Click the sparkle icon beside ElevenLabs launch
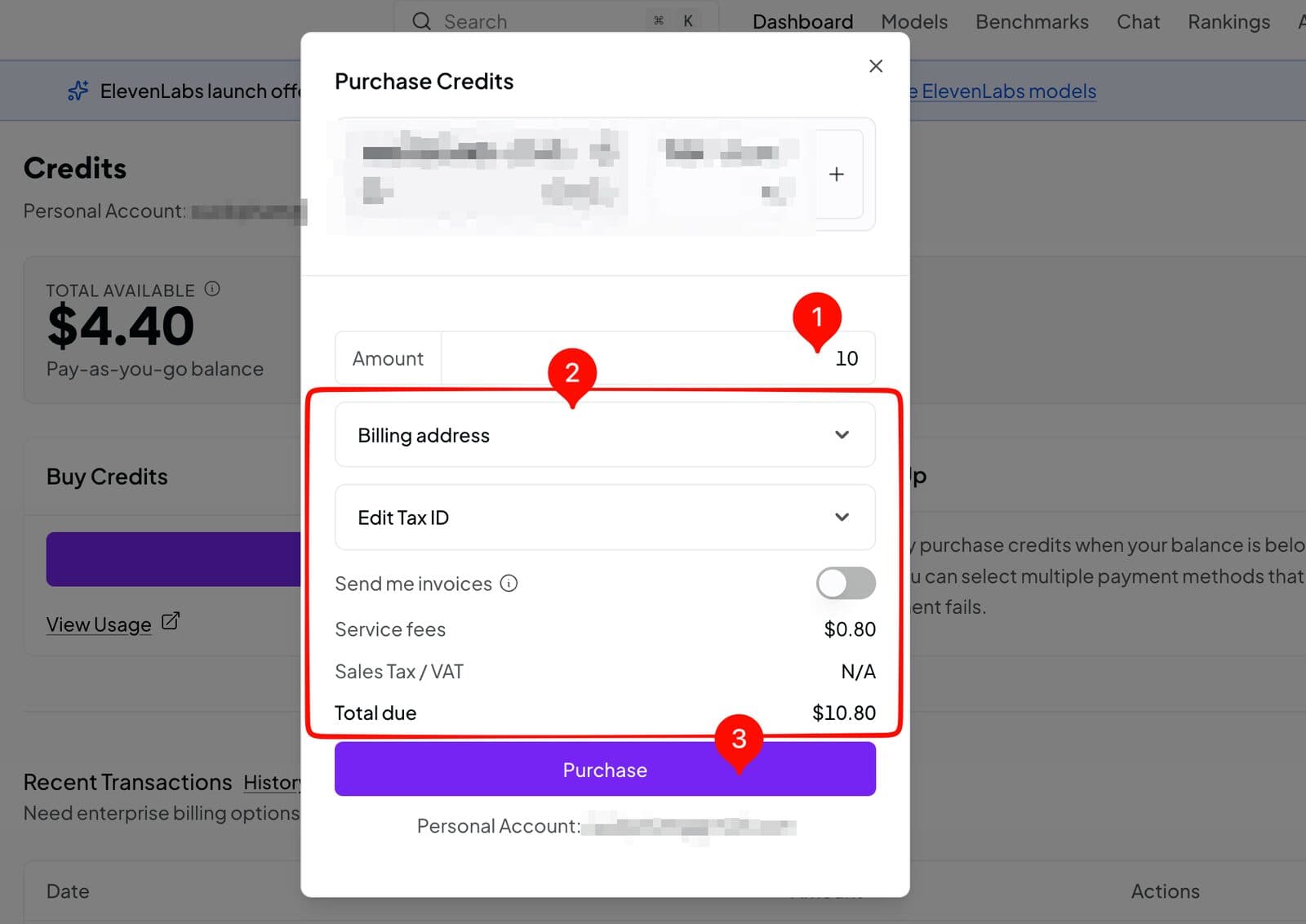 click(x=78, y=91)
